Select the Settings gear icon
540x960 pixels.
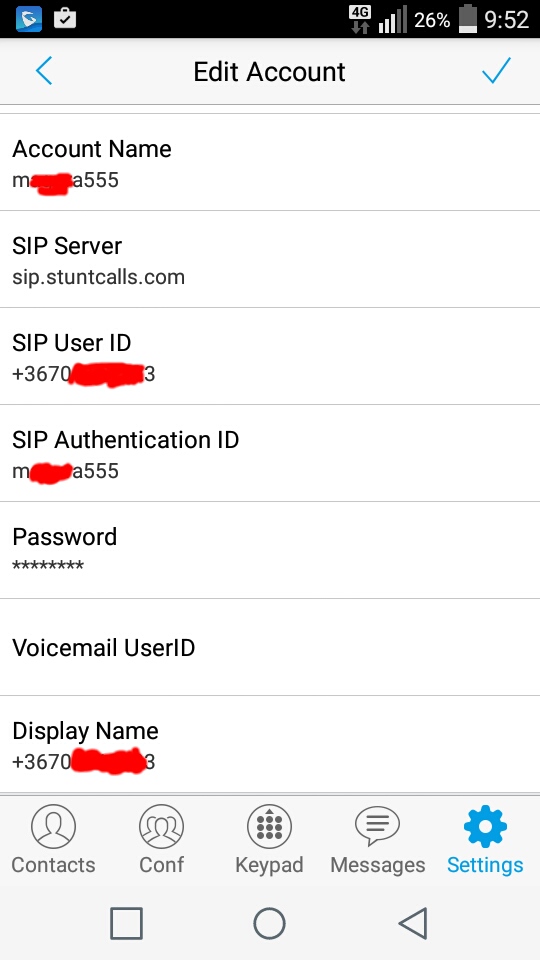[485, 826]
